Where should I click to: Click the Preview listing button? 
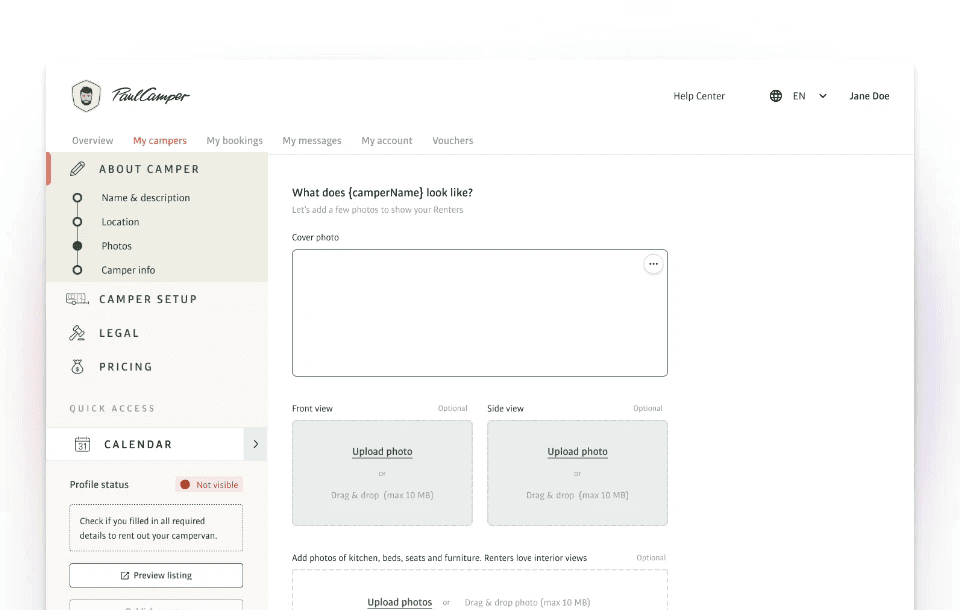[x=156, y=576]
